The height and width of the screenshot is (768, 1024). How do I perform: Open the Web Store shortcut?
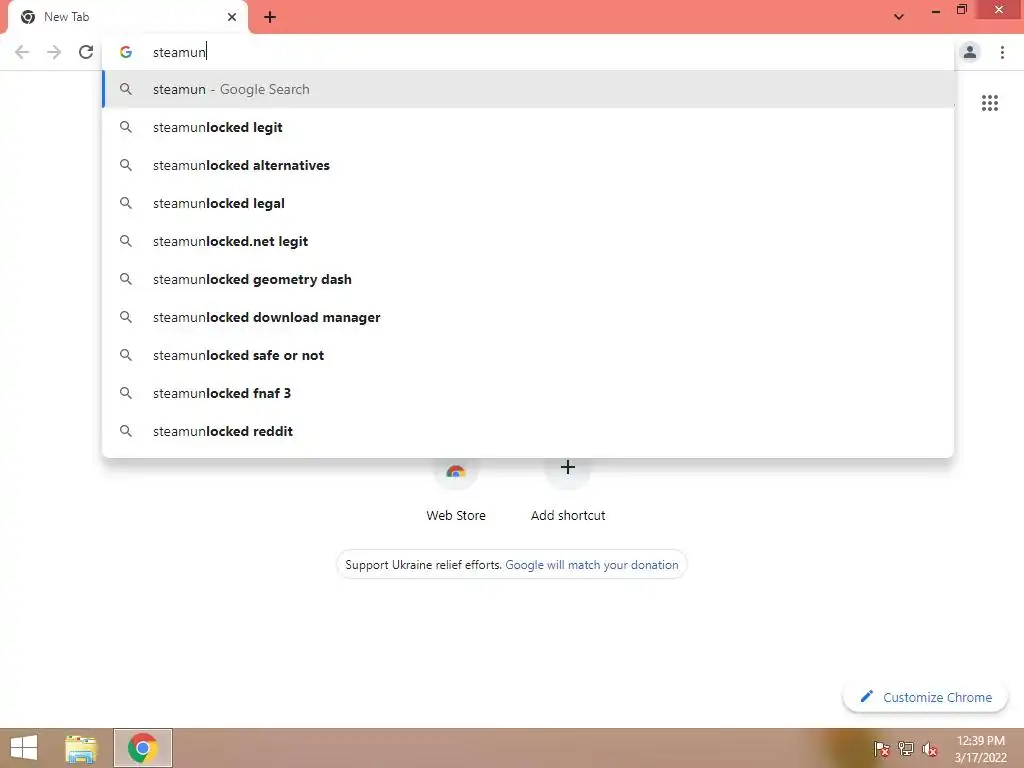(x=456, y=490)
